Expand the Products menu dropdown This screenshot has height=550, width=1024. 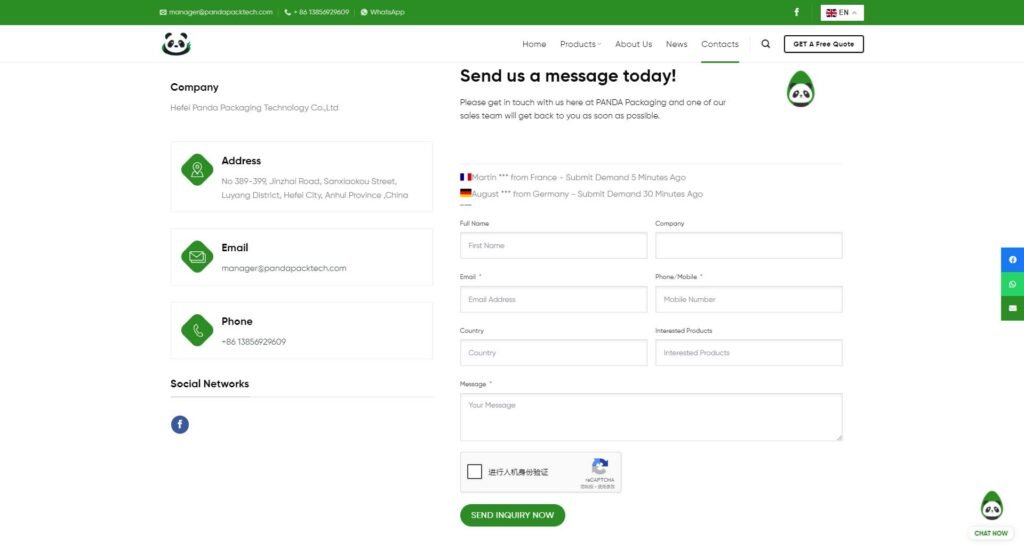click(x=580, y=44)
